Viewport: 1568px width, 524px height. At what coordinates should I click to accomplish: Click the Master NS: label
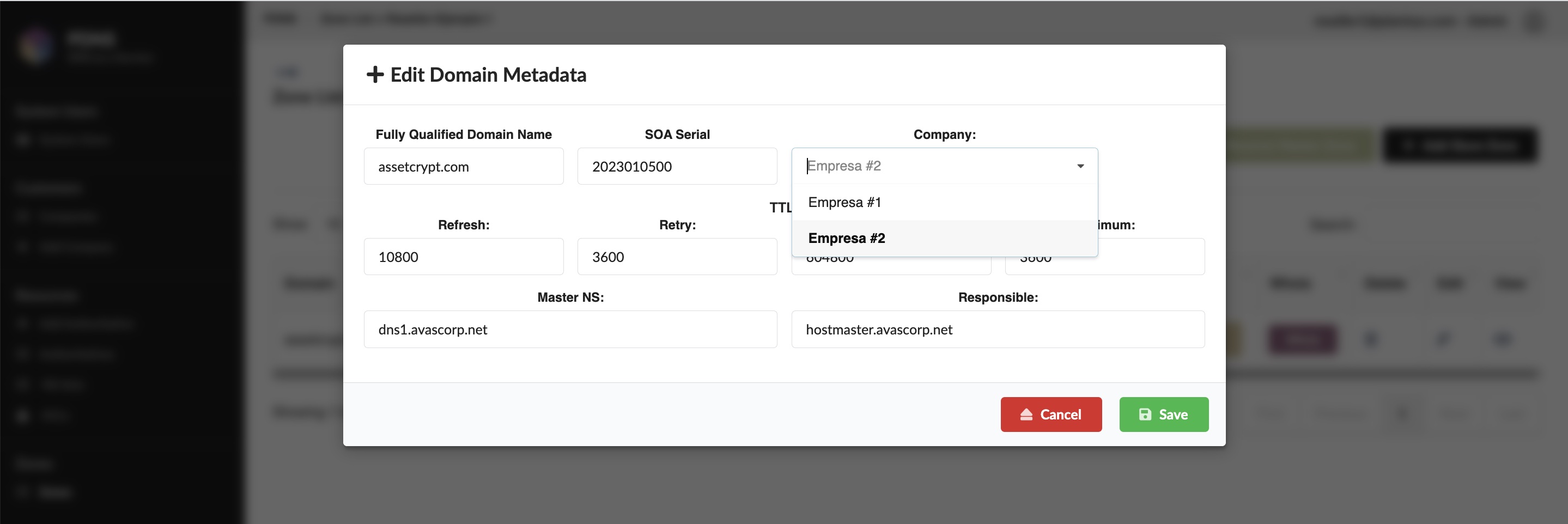click(x=570, y=297)
